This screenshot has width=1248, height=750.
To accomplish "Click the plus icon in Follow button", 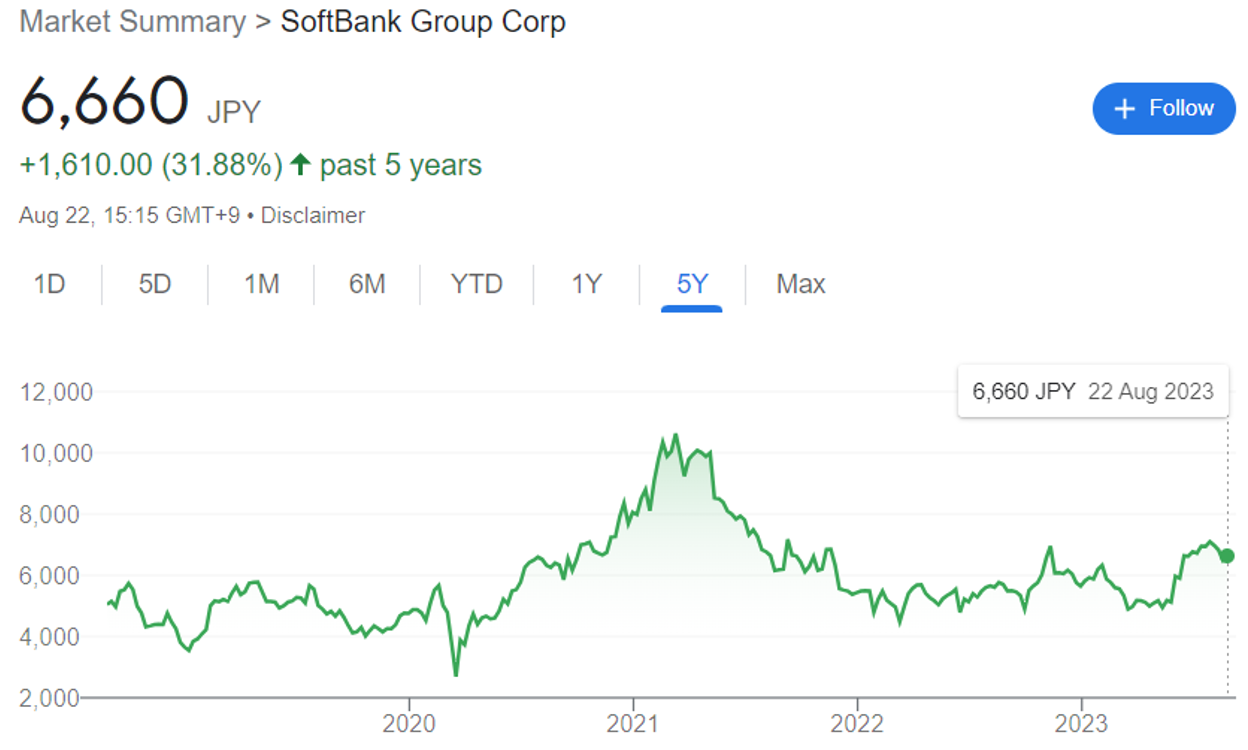I will click(x=1125, y=109).
